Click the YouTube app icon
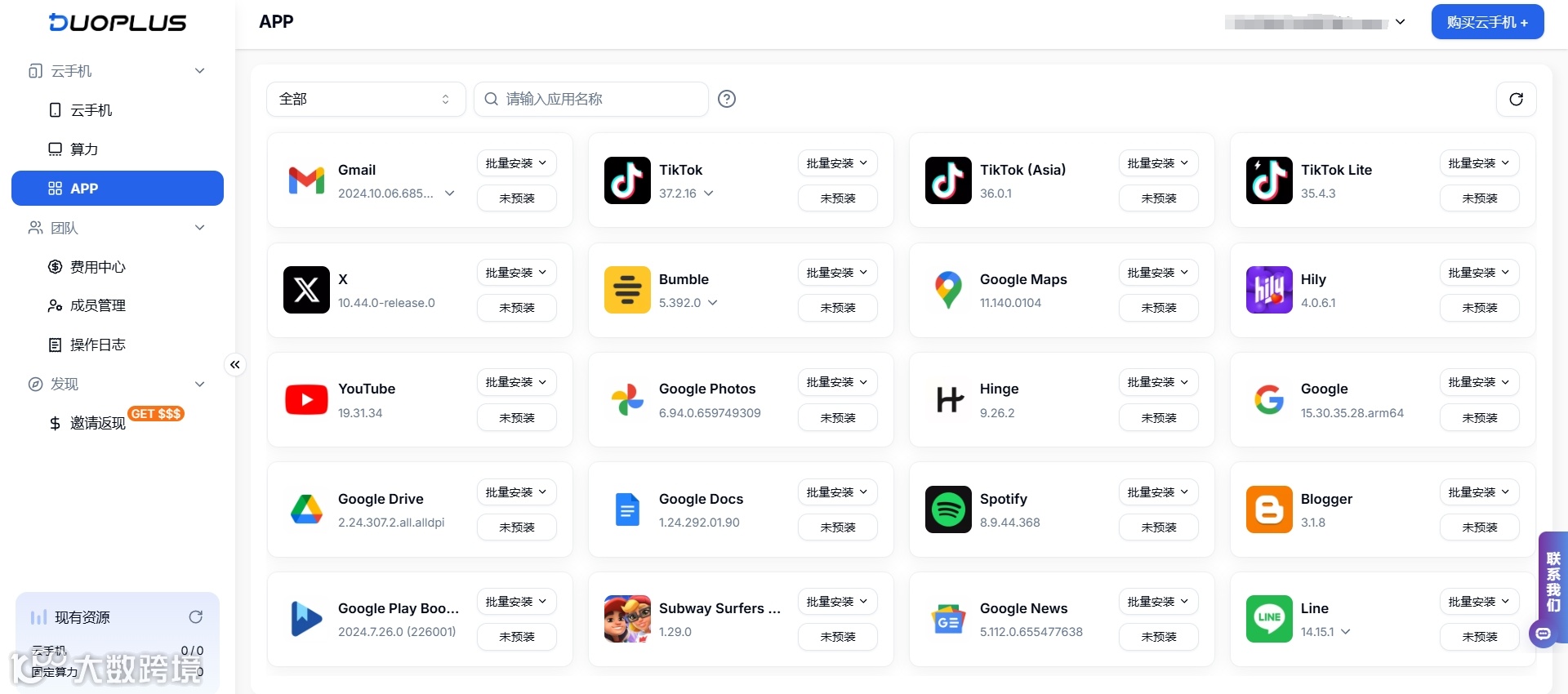Image resolution: width=1568 pixels, height=694 pixels. pos(306,399)
